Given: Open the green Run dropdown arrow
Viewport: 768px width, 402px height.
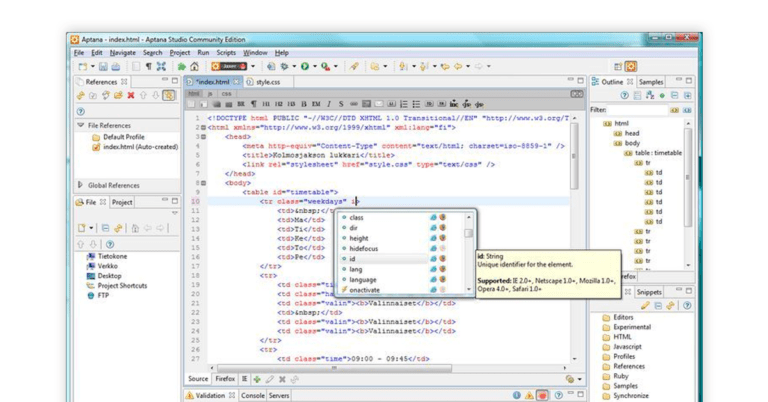Looking at the screenshot, I should coord(314,67).
